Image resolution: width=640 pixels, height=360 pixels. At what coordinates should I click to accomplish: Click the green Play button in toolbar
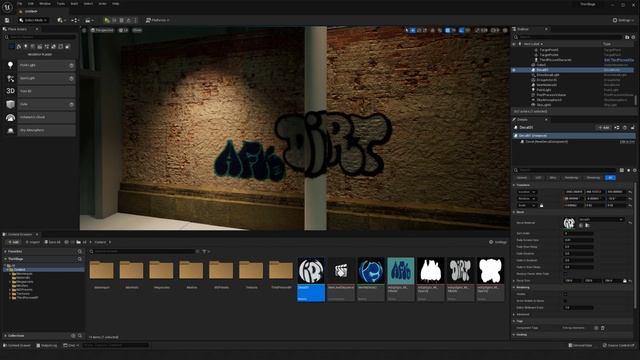pos(107,20)
